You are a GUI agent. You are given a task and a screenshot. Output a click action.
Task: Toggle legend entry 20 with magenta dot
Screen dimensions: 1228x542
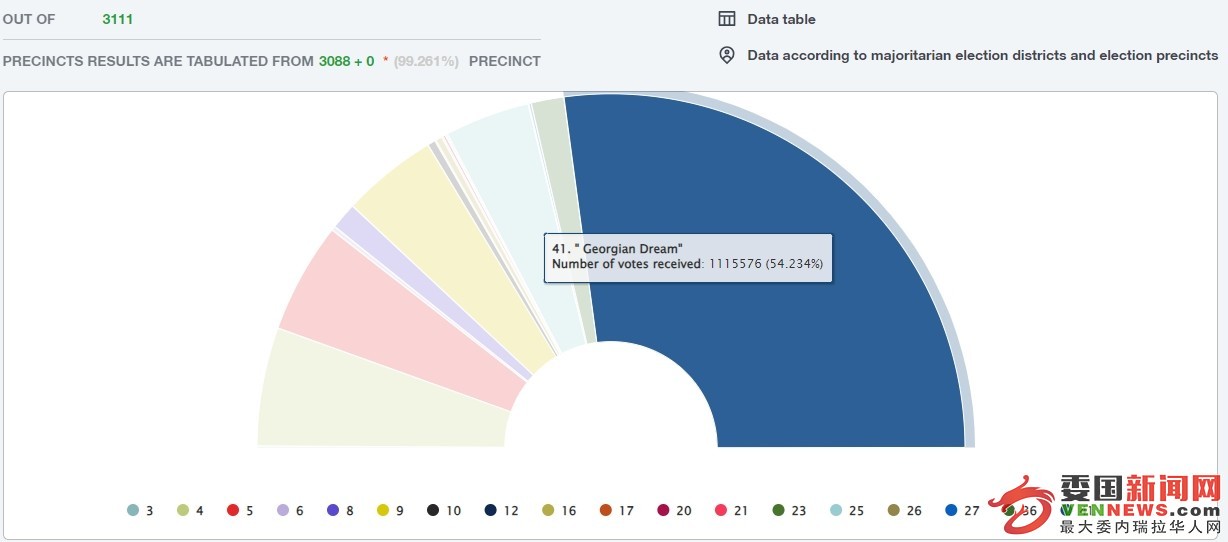(674, 510)
